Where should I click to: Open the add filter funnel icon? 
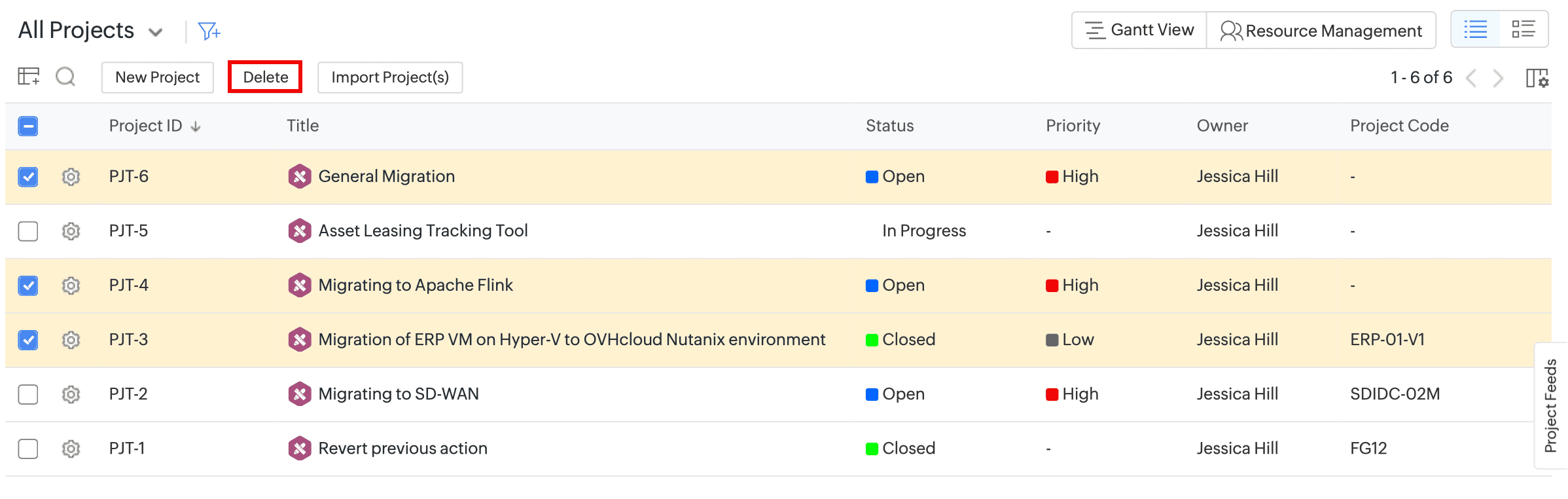[209, 31]
